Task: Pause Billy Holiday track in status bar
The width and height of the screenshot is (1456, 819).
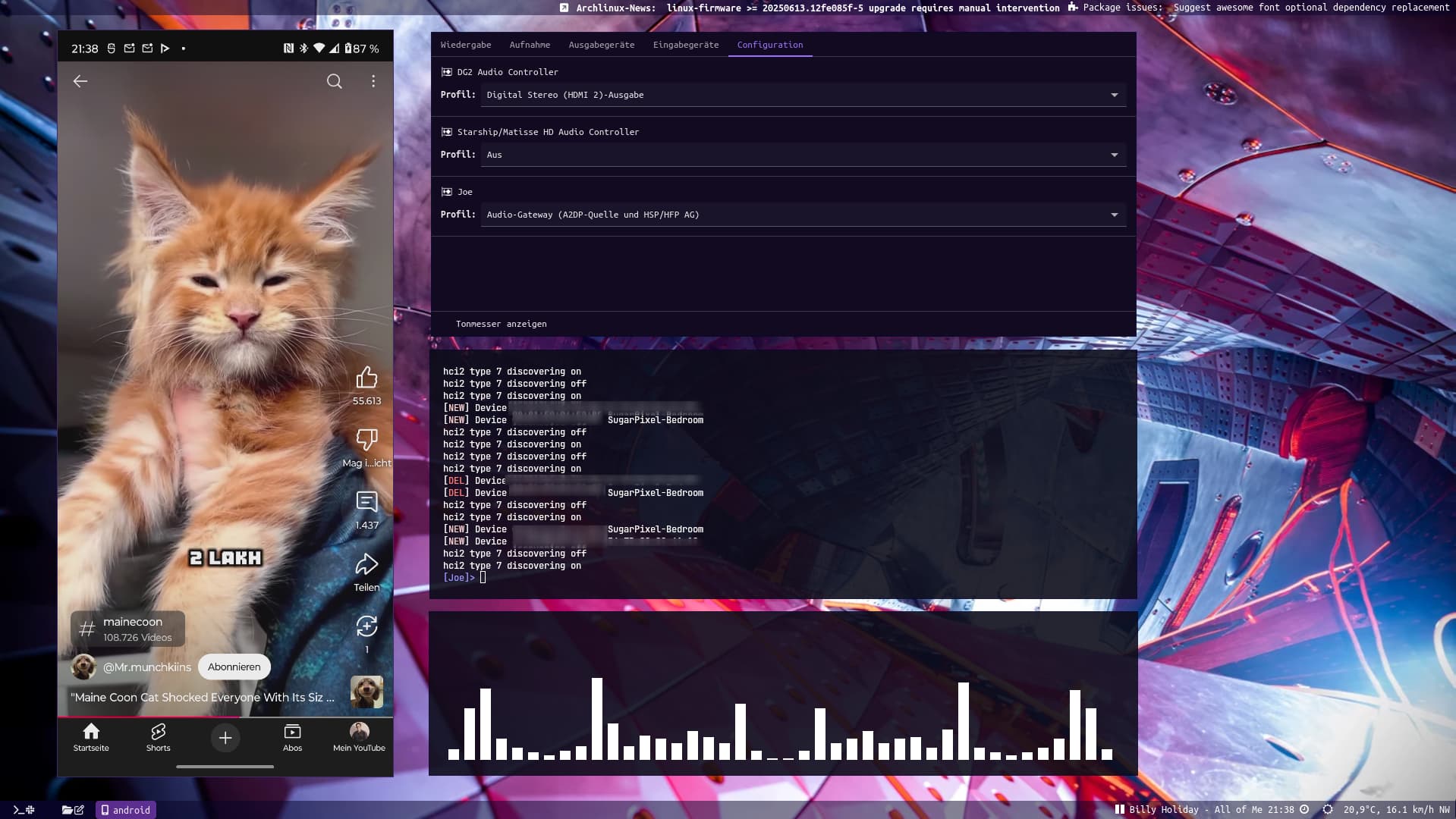Action: click(1119, 809)
